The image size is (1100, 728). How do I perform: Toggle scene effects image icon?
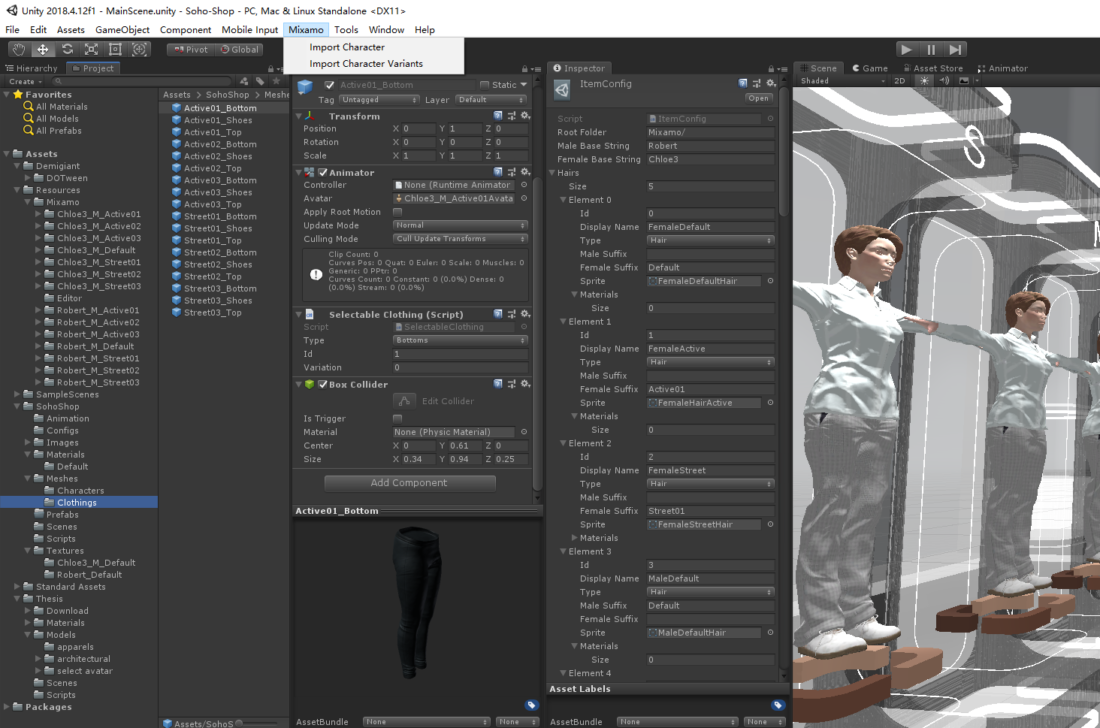coord(964,81)
